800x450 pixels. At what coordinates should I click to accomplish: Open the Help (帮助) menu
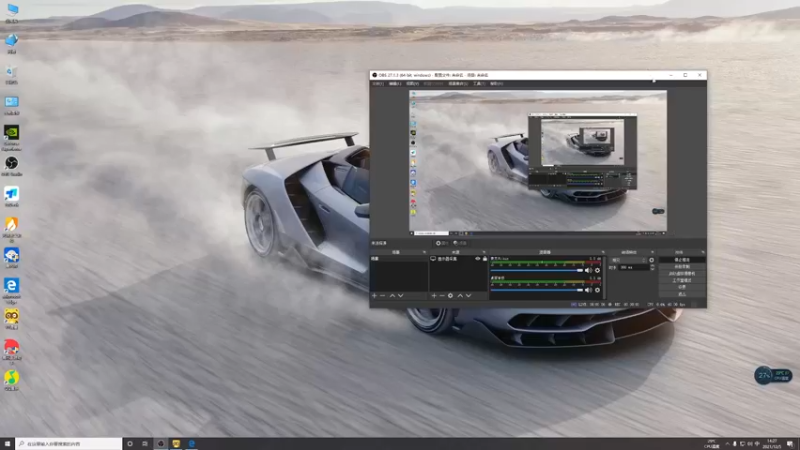[496, 84]
